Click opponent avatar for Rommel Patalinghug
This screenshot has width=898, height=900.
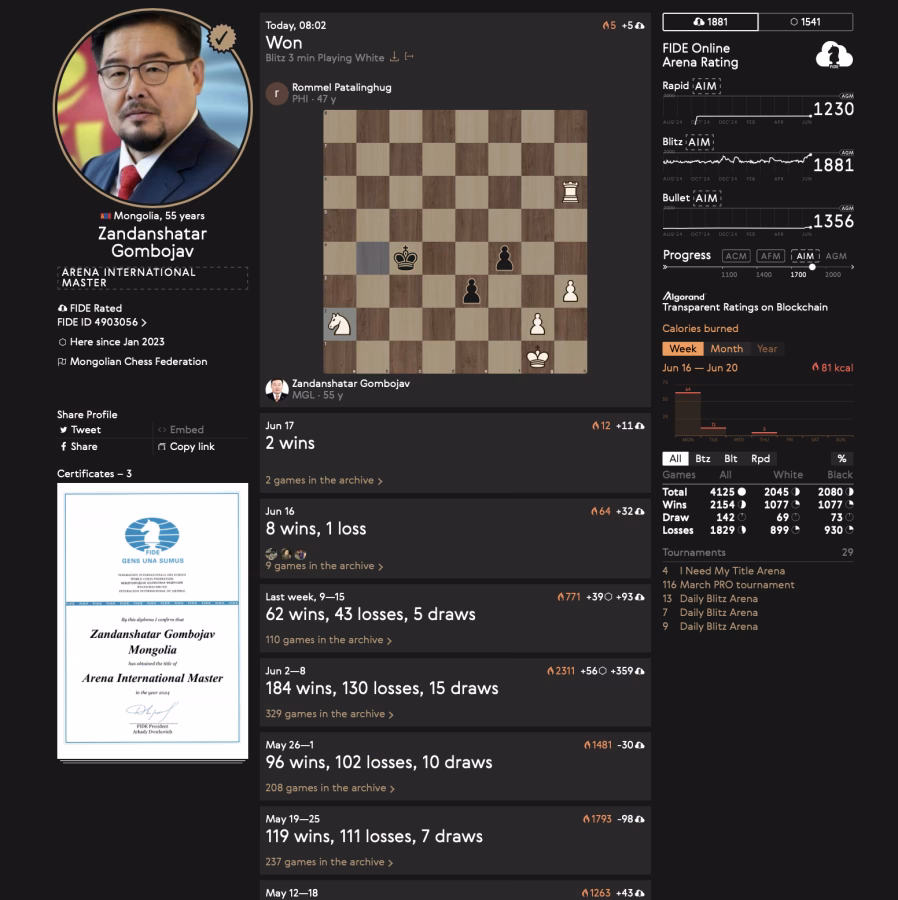[x=277, y=93]
